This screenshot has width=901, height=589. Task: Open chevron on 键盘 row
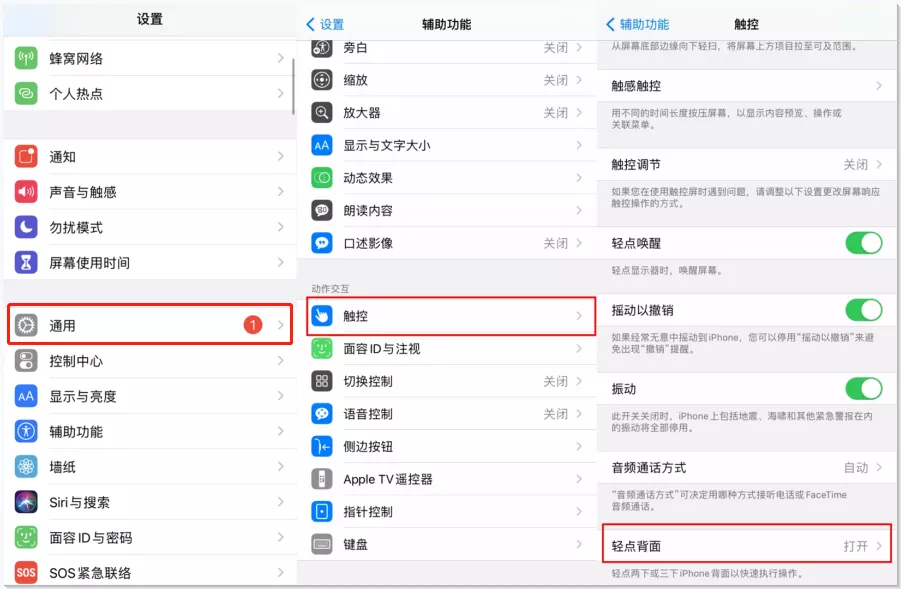pos(579,544)
